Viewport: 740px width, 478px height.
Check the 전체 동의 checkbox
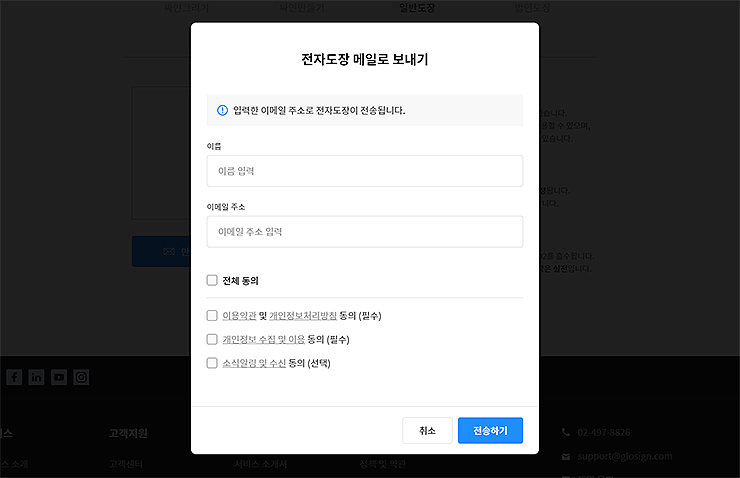212,280
